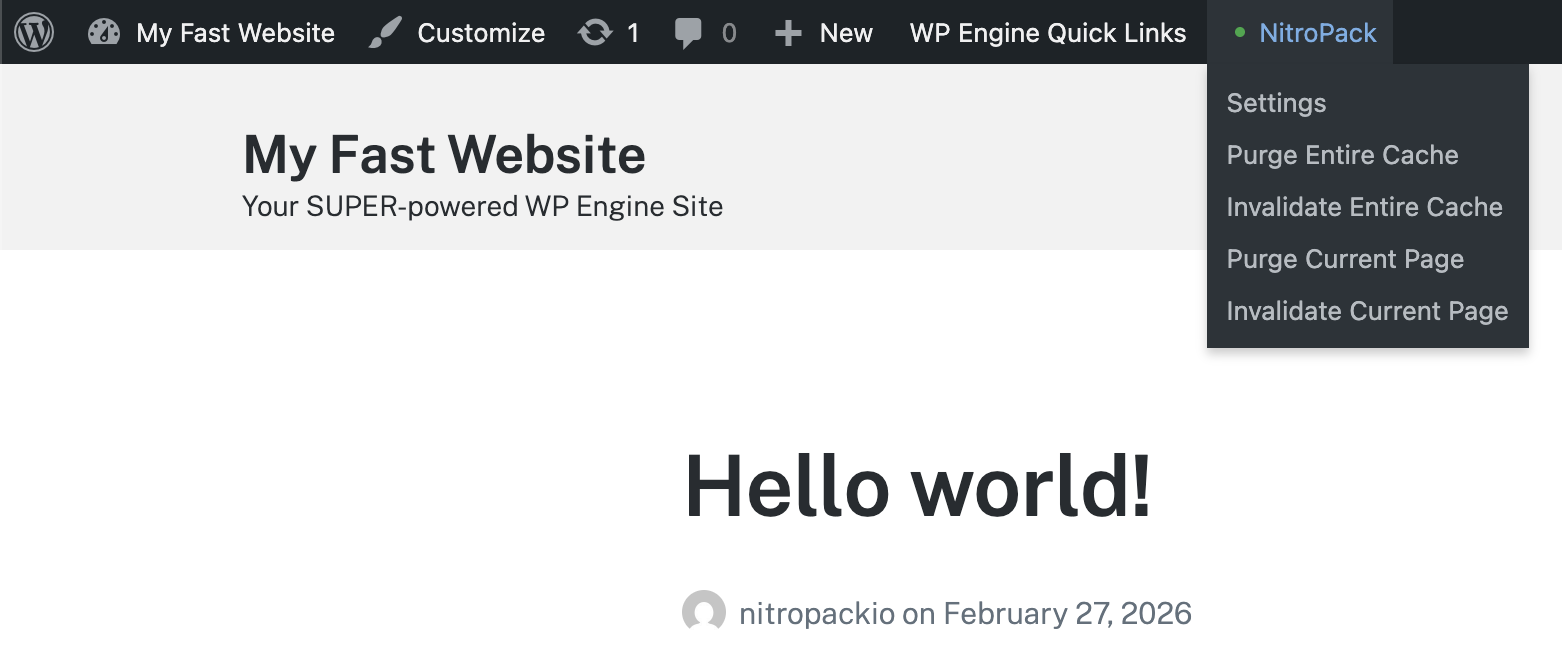Viewport: 1562px width, 666px height.
Task: Choose Invalidate Current Page option
Action: click(1367, 311)
